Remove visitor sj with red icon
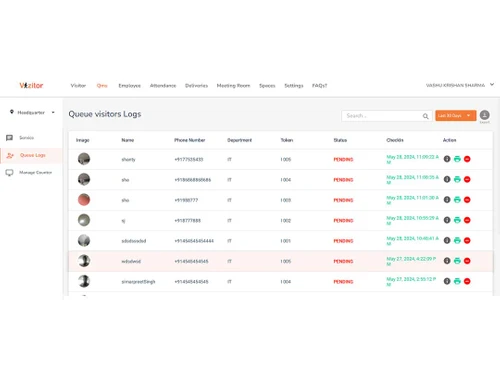This screenshot has width=500, height=375. pyautogui.click(x=467, y=220)
